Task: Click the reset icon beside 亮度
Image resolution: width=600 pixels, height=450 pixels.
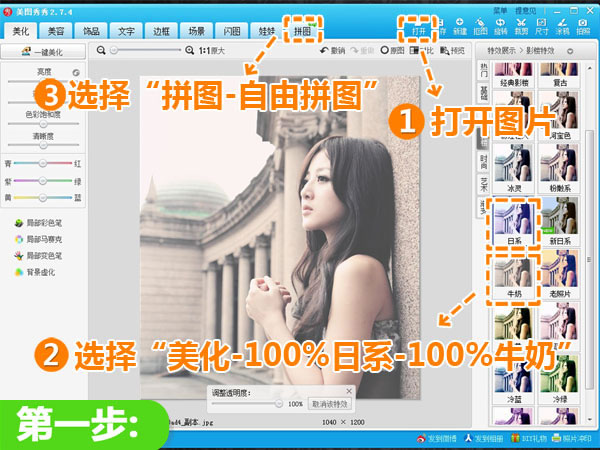Action: tap(76, 72)
